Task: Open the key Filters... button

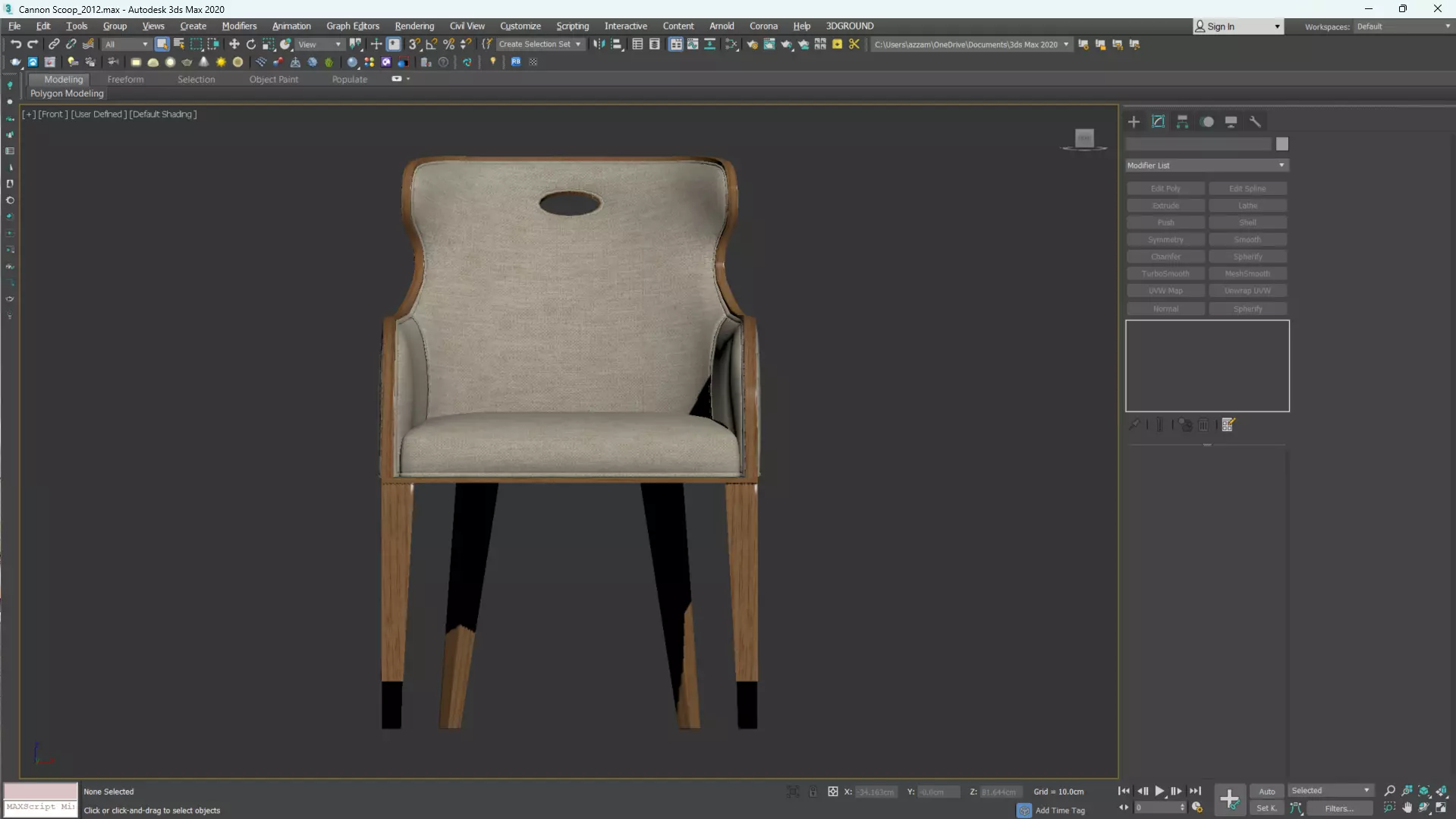Action: [x=1339, y=808]
